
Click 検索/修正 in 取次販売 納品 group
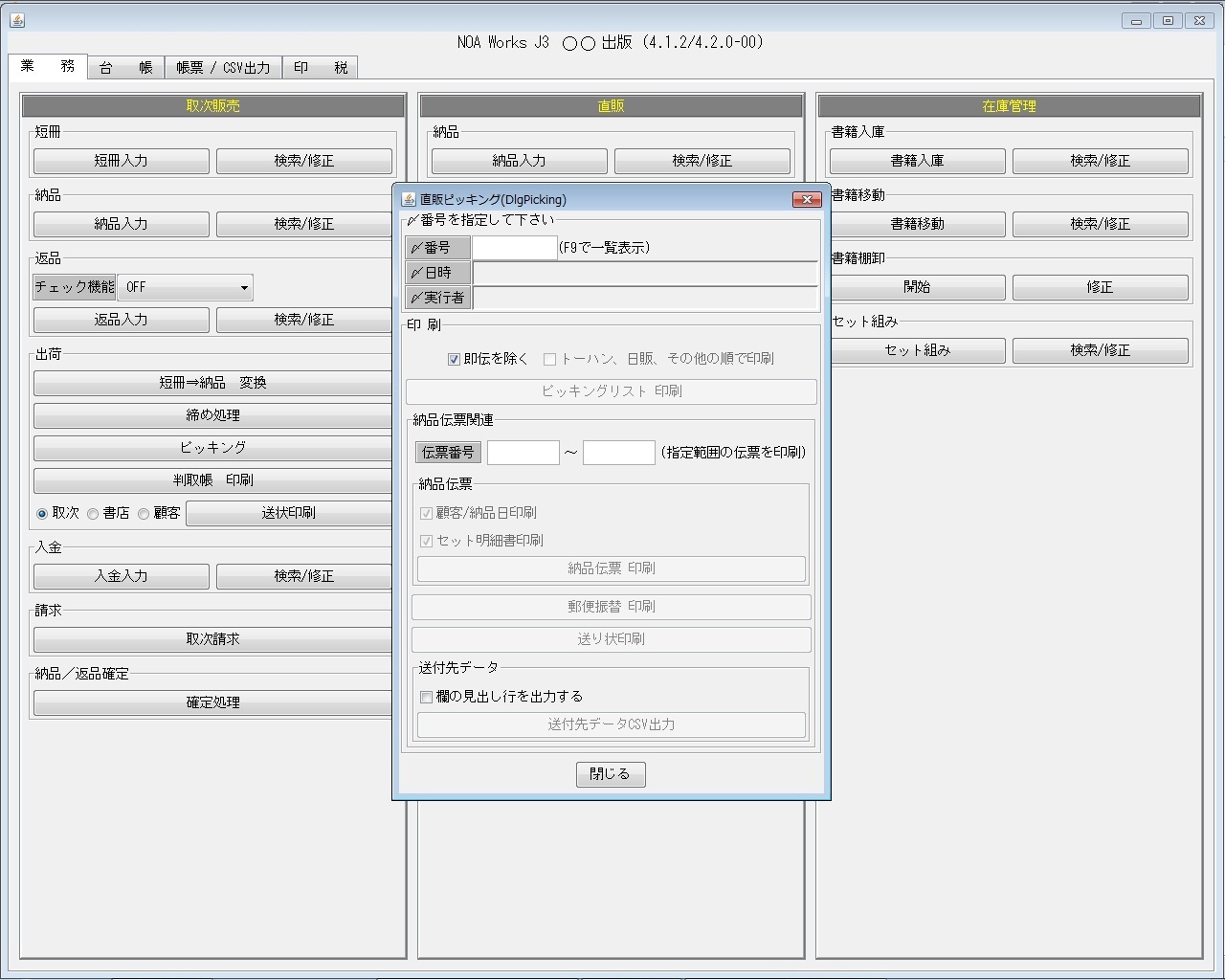[x=304, y=224]
